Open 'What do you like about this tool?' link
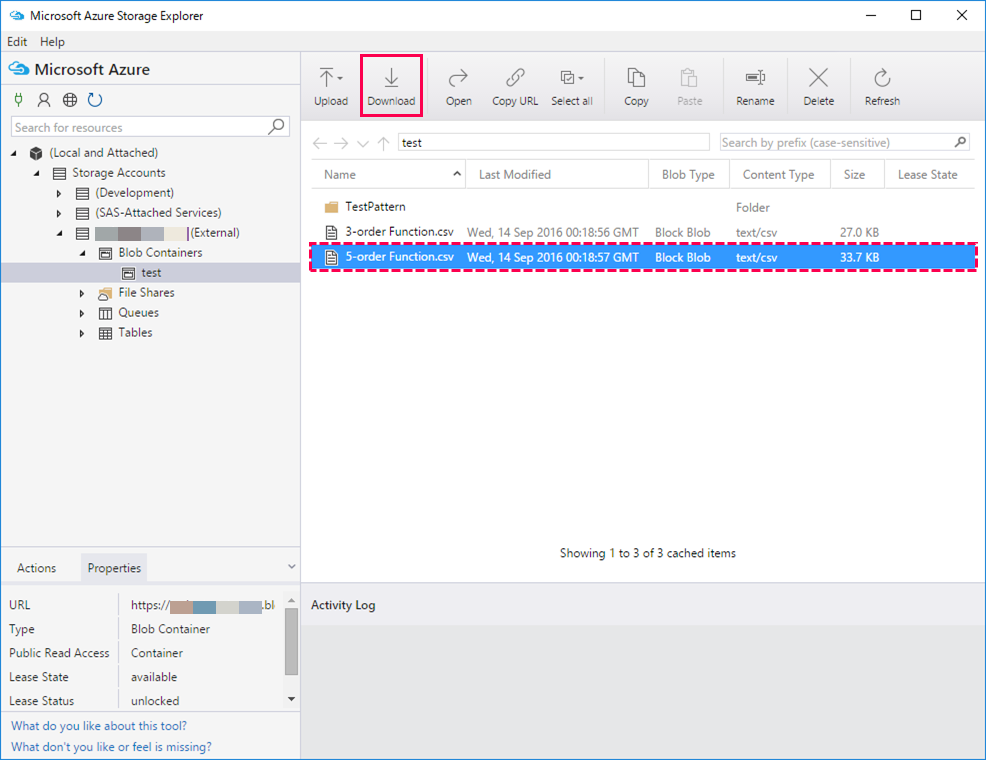Screen dimensions: 986x760 pyautogui.click(x=99, y=725)
